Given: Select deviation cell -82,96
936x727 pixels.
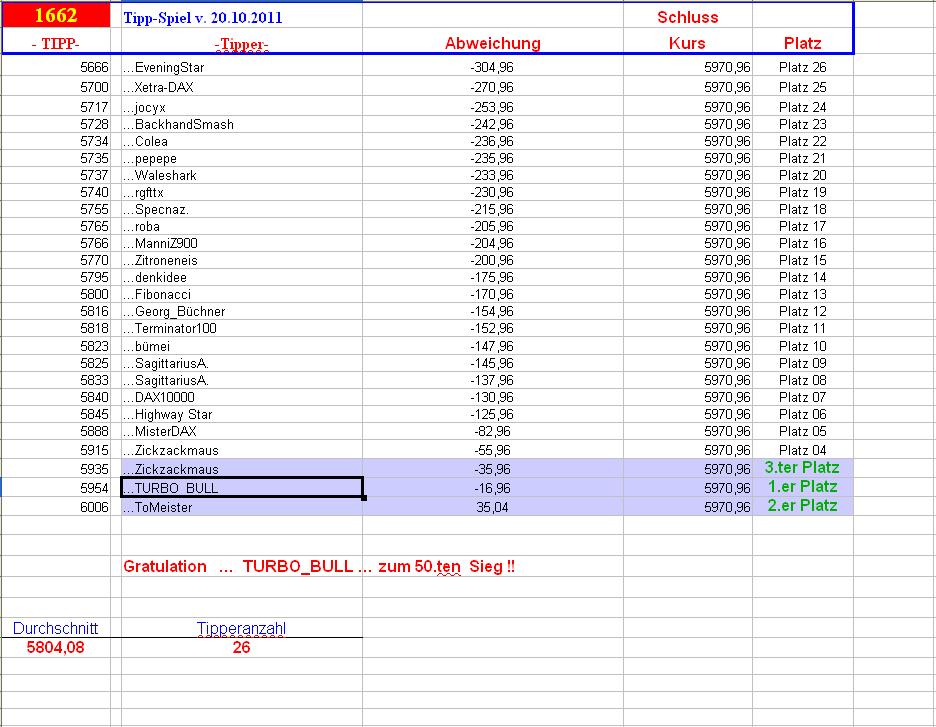Looking at the screenshot, I should [493, 431].
